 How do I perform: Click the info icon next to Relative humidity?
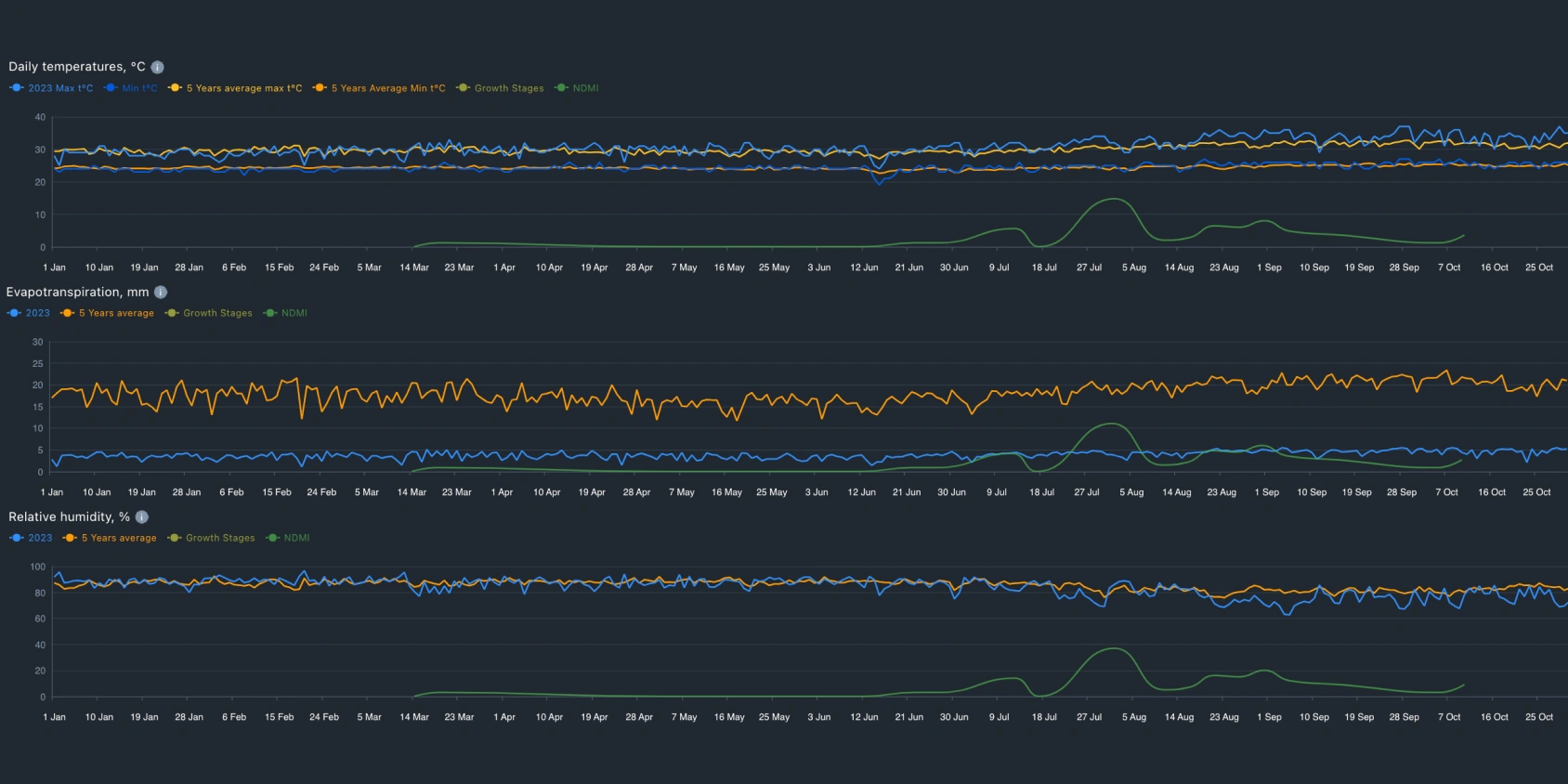(x=142, y=516)
